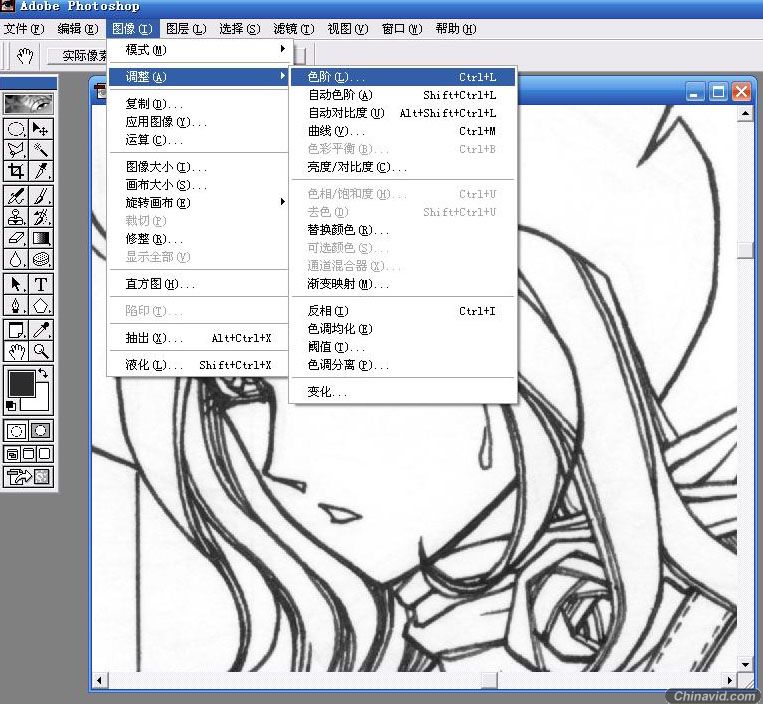763x704 pixels.
Task: Select the Elliptical Marquee tool
Action: [16, 129]
